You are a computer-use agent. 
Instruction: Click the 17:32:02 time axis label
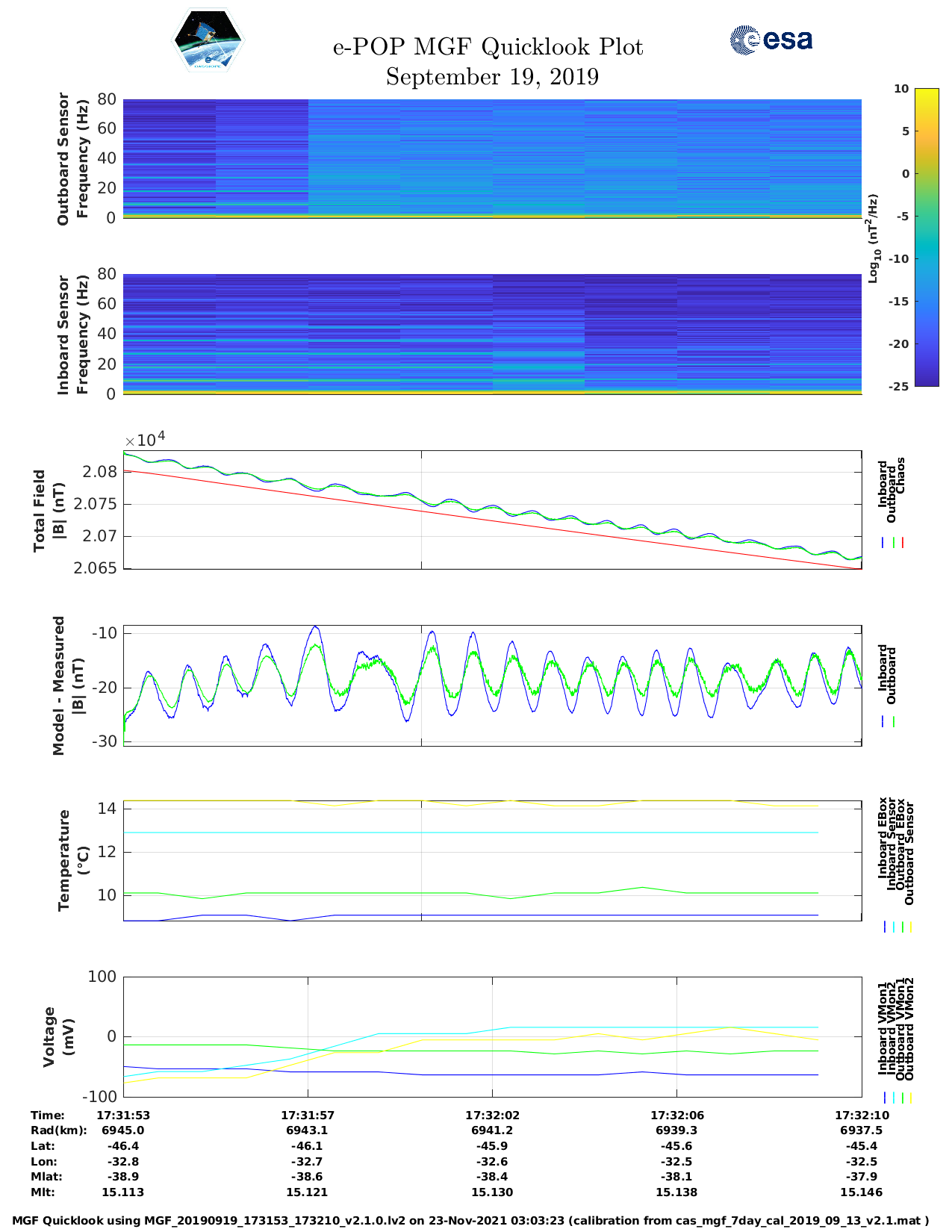(492, 1115)
